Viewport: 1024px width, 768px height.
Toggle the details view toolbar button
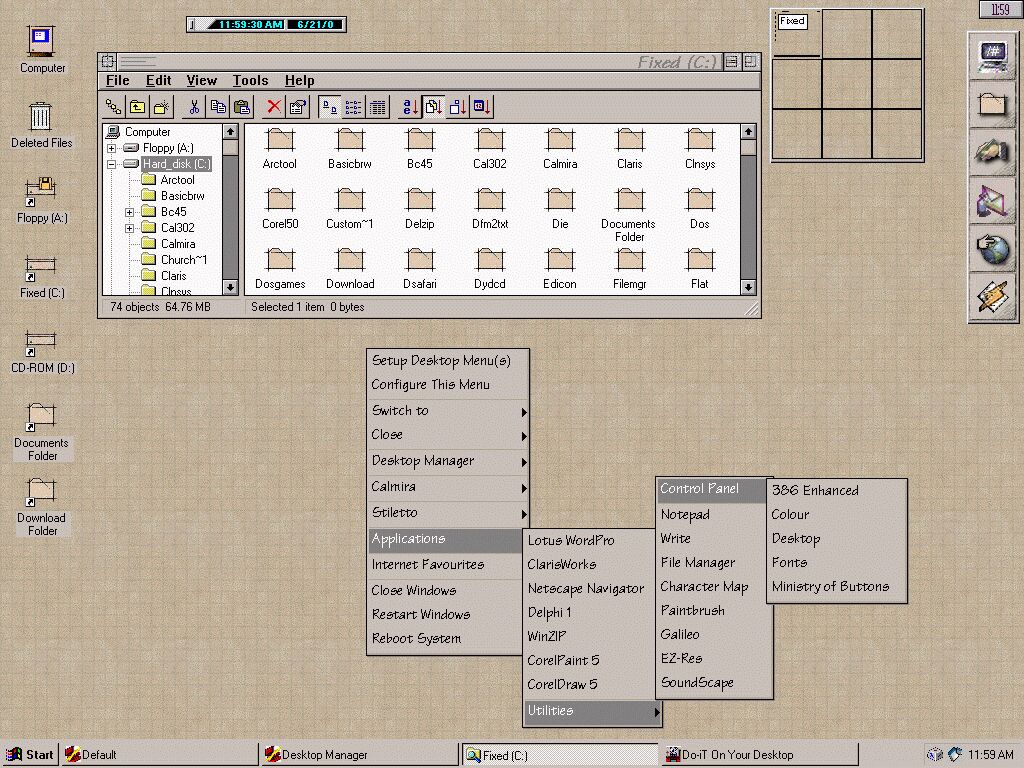pos(377,107)
